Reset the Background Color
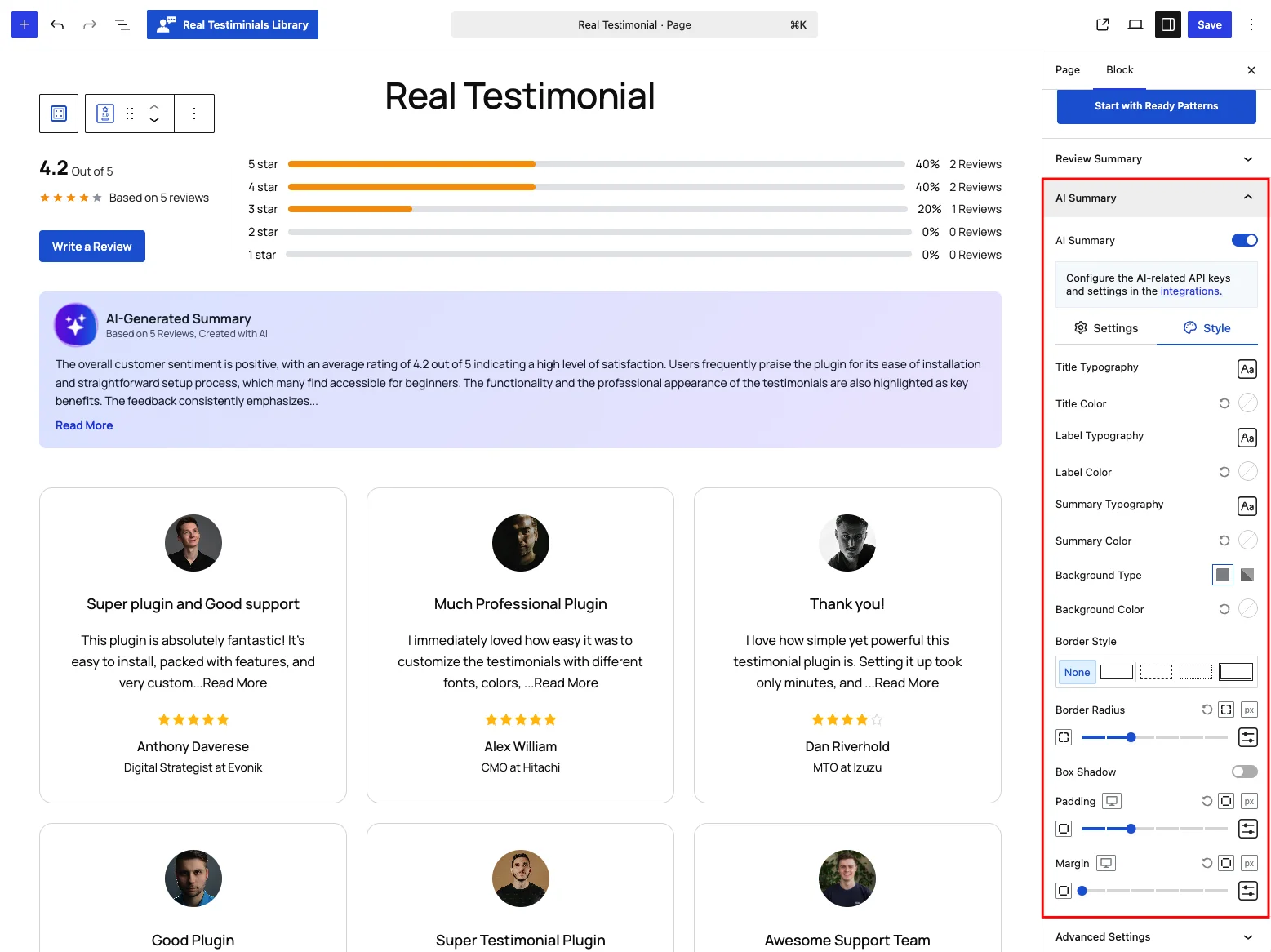The width and height of the screenshot is (1271, 952). [1224, 609]
